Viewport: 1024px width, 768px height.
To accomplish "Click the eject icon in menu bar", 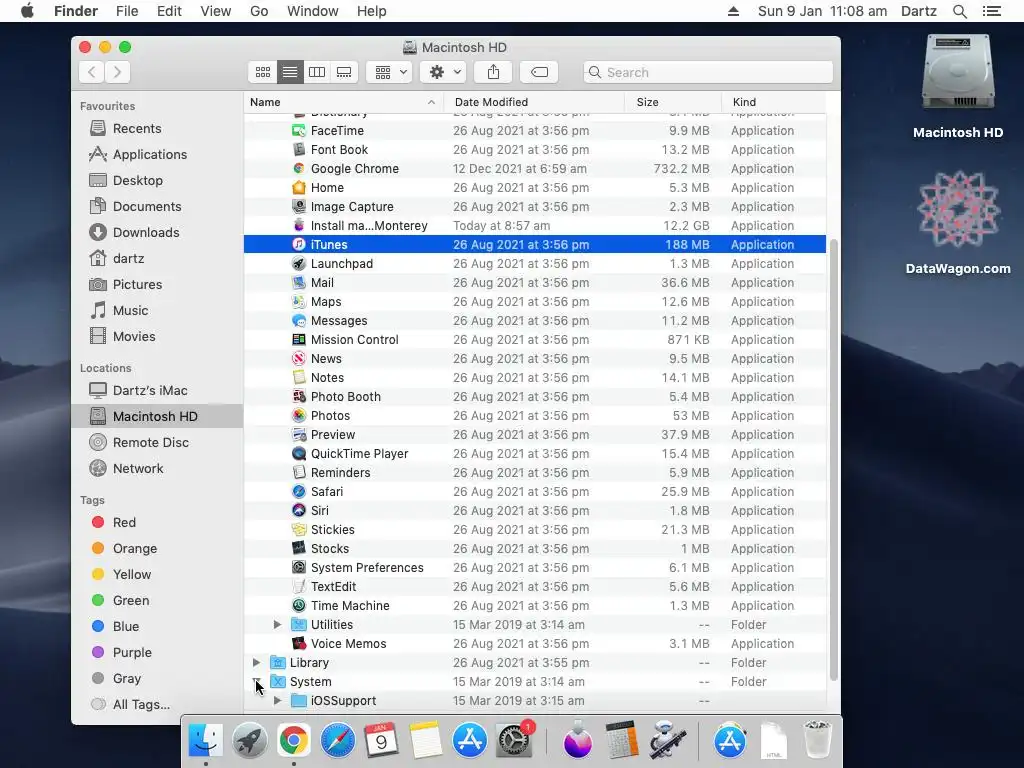I will point(733,11).
